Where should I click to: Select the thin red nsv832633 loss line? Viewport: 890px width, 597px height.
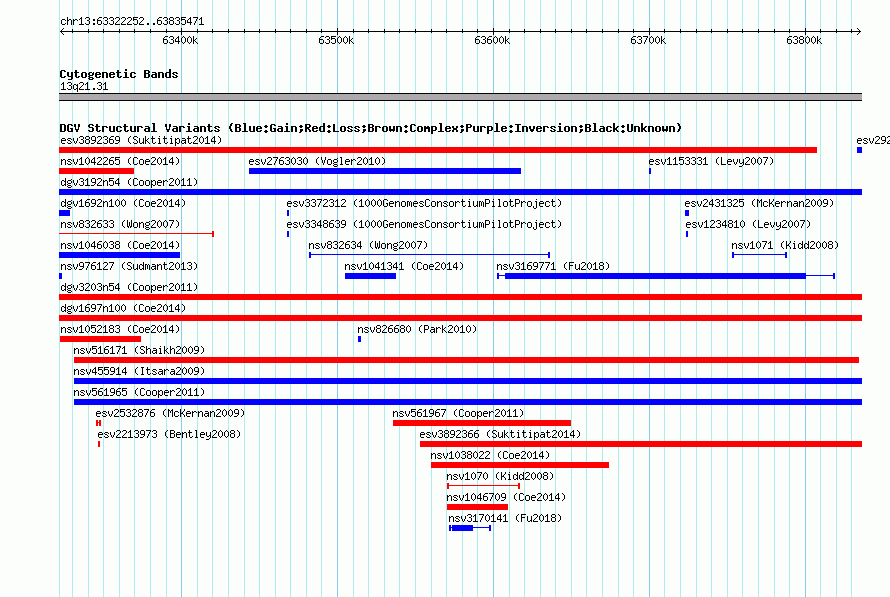point(137,234)
